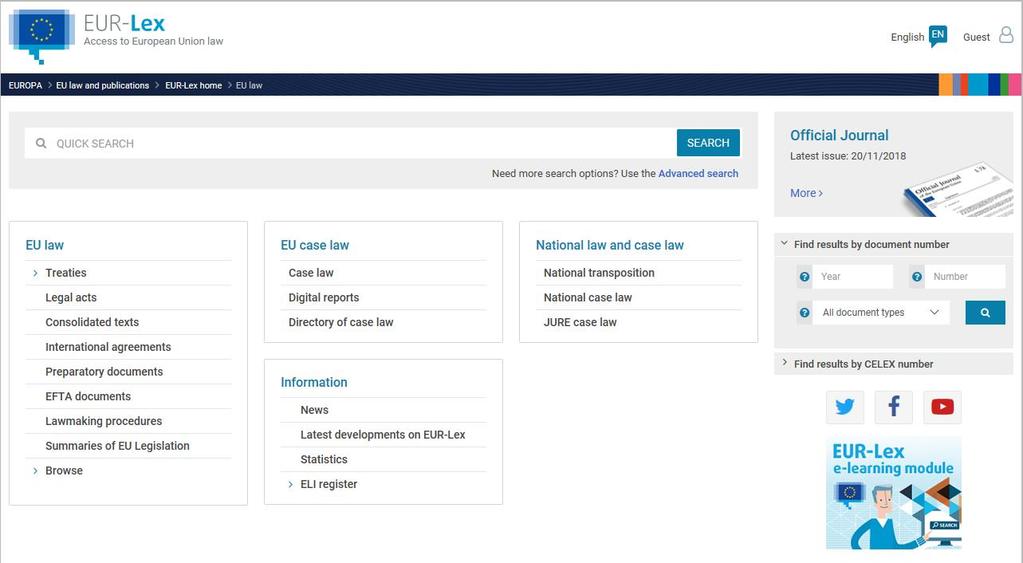This screenshot has height=563, width=1023.
Task: Click the Guest user profile icon
Action: (1007, 35)
